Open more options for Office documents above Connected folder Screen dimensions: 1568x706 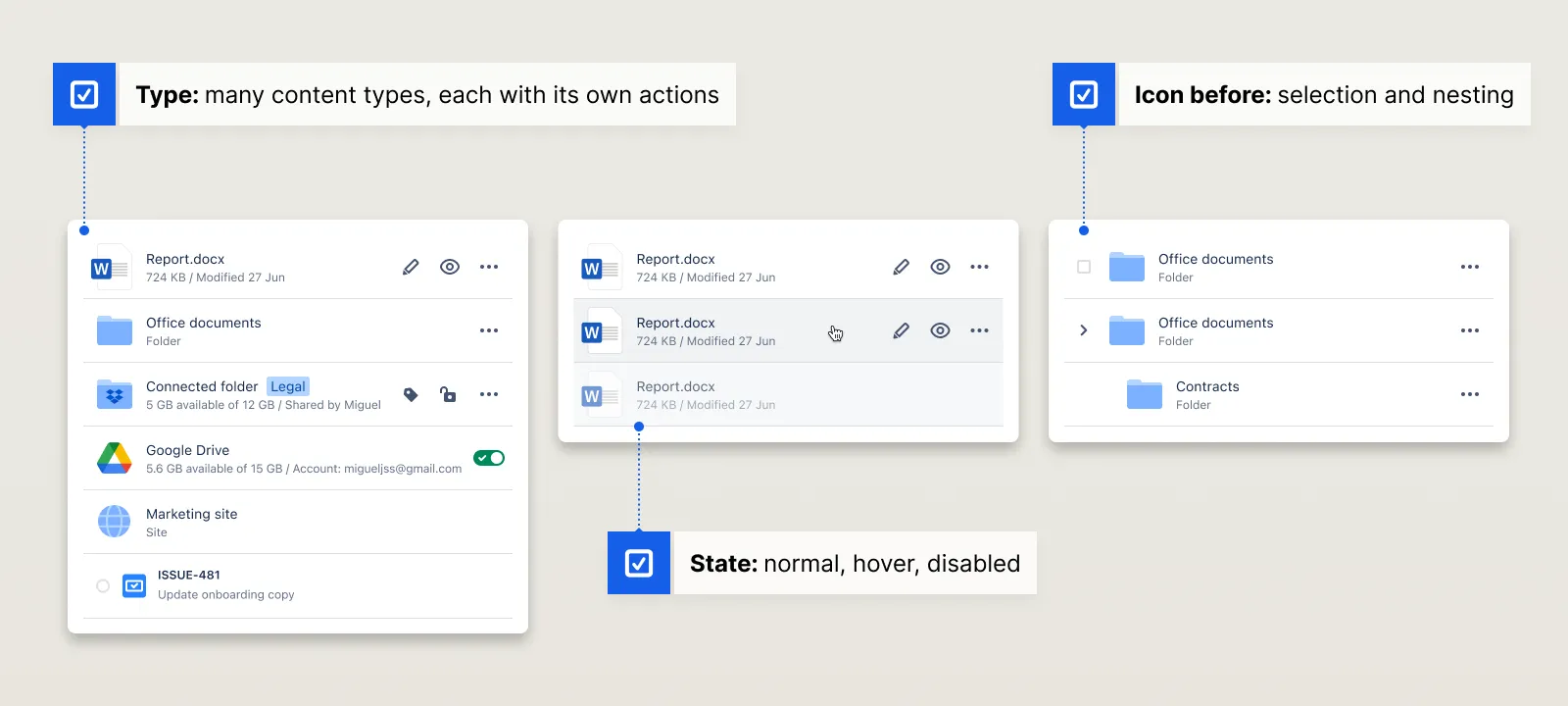click(489, 330)
